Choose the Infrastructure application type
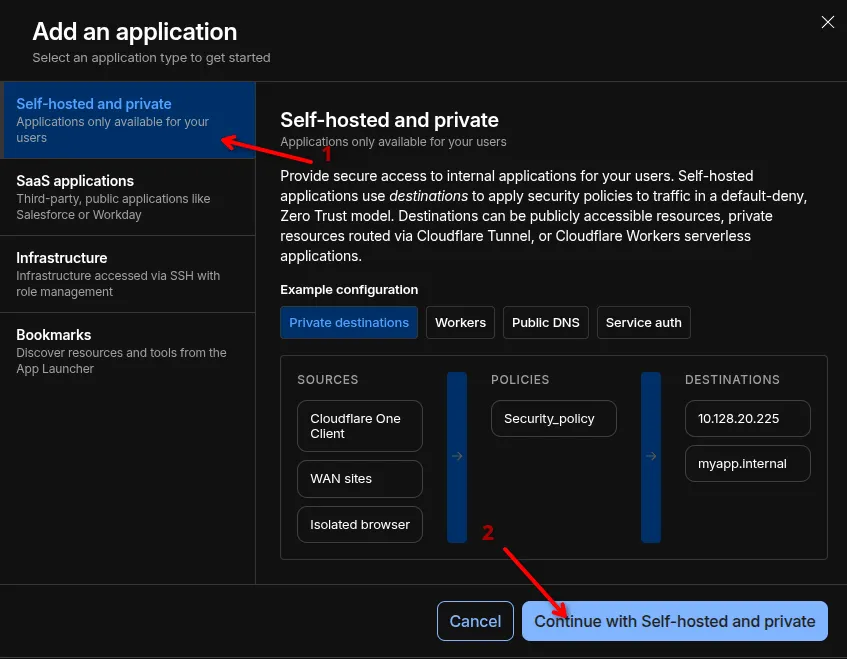The width and height of the screenshot is (847, 659). coord(128,274)
